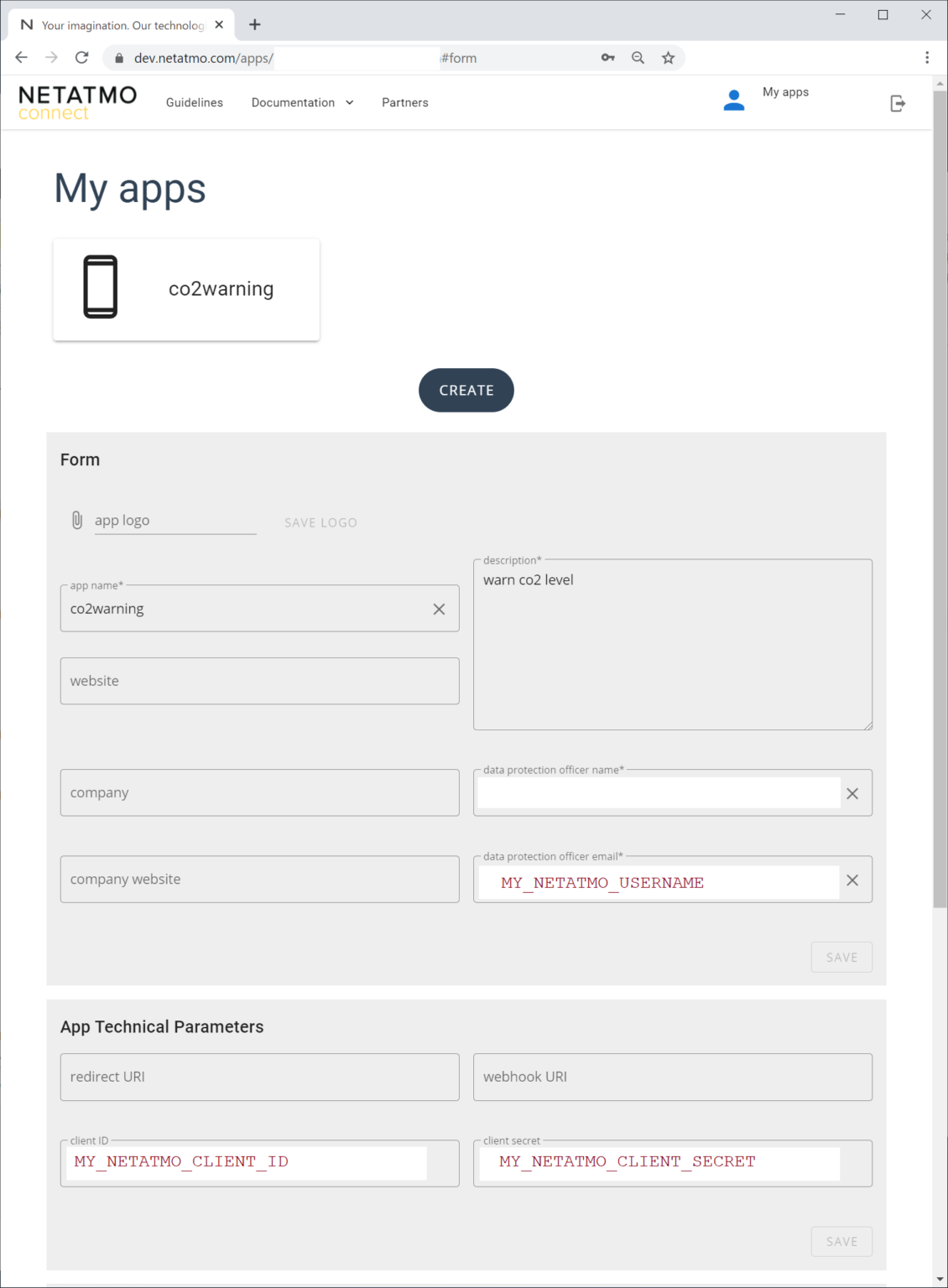Click the webhook URI input field
The height and width of the screenshot is (1288, 948).
coord(672,1077)
